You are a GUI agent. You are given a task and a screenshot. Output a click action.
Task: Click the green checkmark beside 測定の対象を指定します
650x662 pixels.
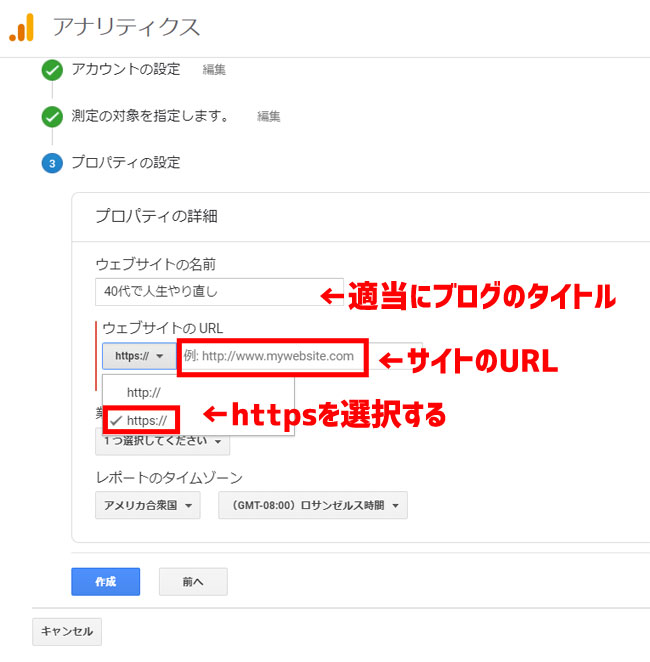(52, 117)
